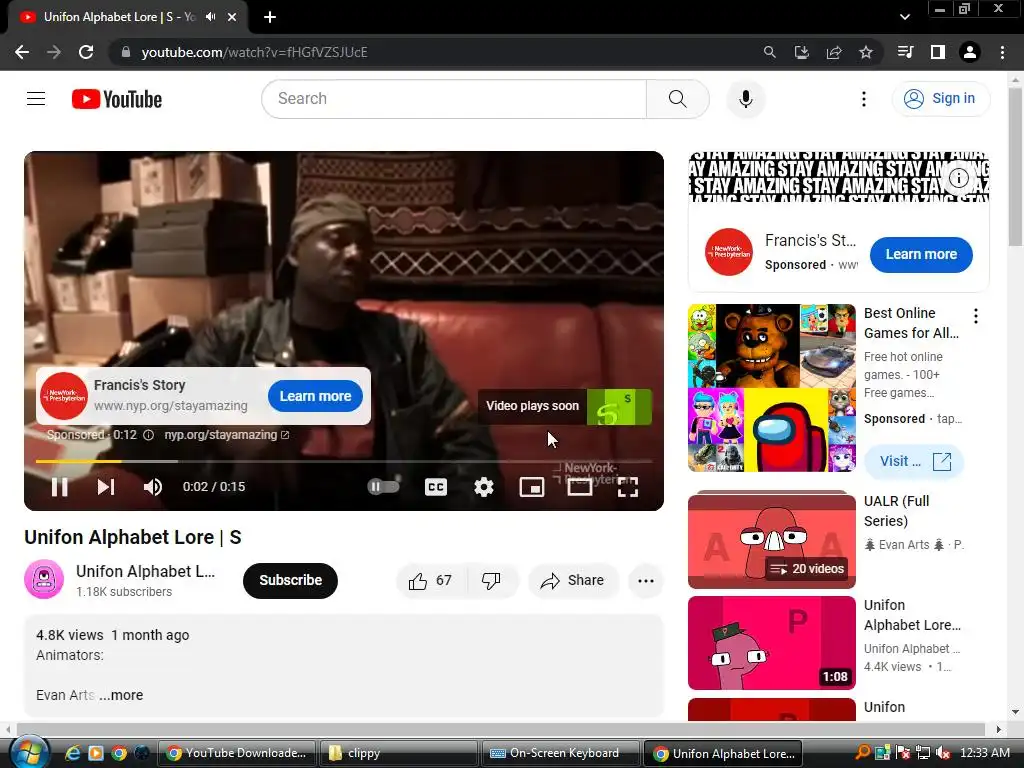Switch to theater mode

[x=580, y=487]
